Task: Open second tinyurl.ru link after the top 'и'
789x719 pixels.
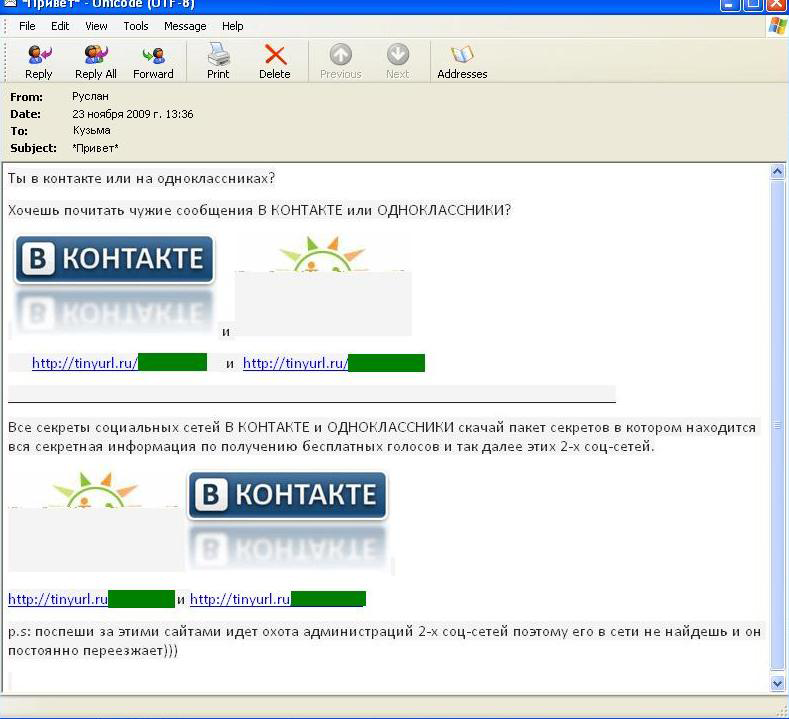Action: coord(334,363)
